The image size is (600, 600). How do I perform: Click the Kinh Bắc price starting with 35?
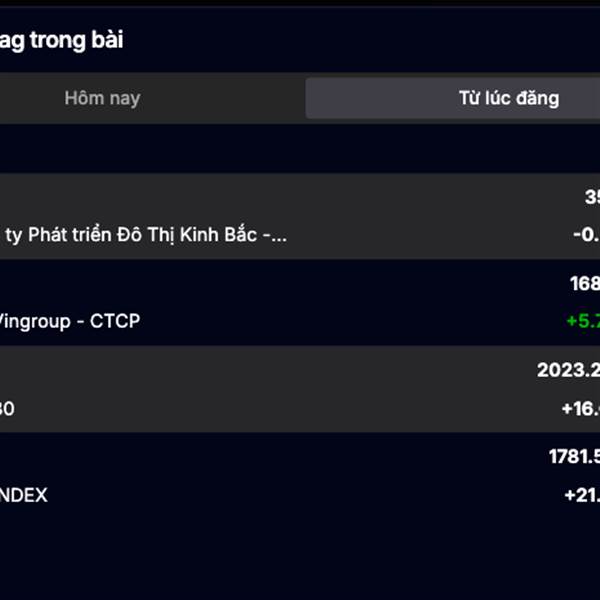point(591,196)
